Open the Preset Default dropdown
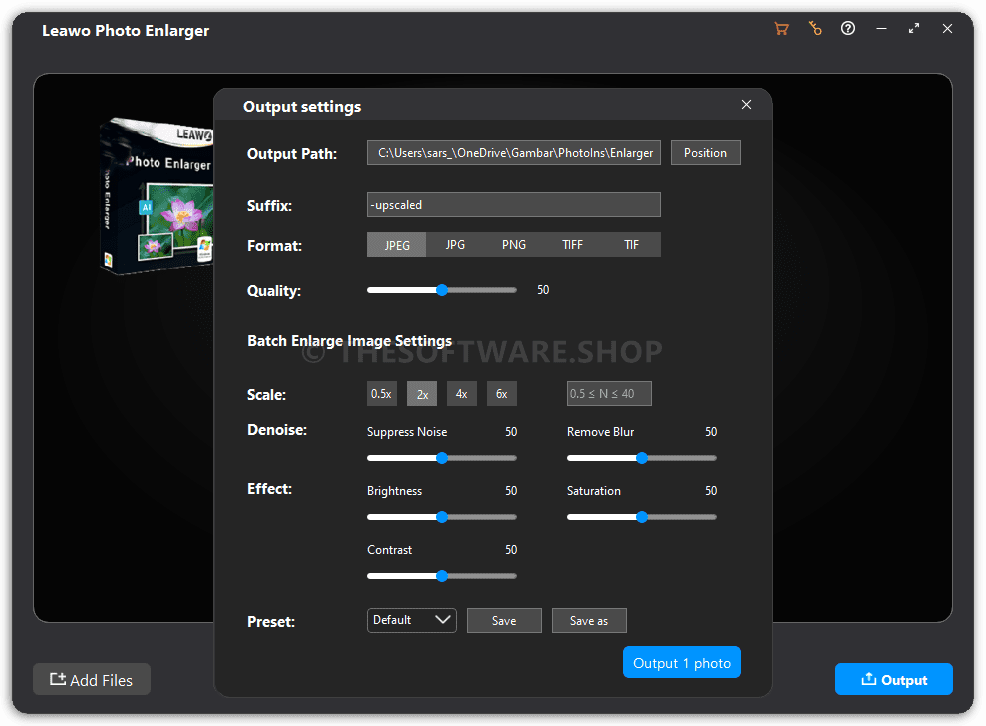Screen dimensions: 986x726 412,620
